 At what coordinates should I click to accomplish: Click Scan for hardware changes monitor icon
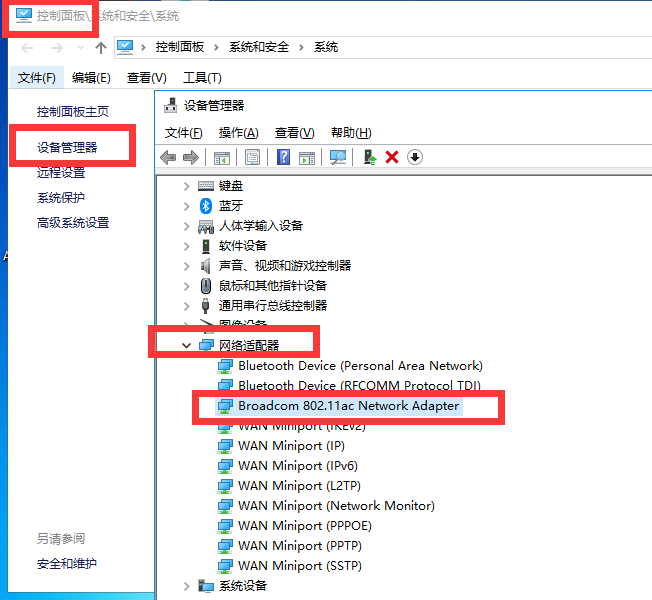(x=338, y=157)
